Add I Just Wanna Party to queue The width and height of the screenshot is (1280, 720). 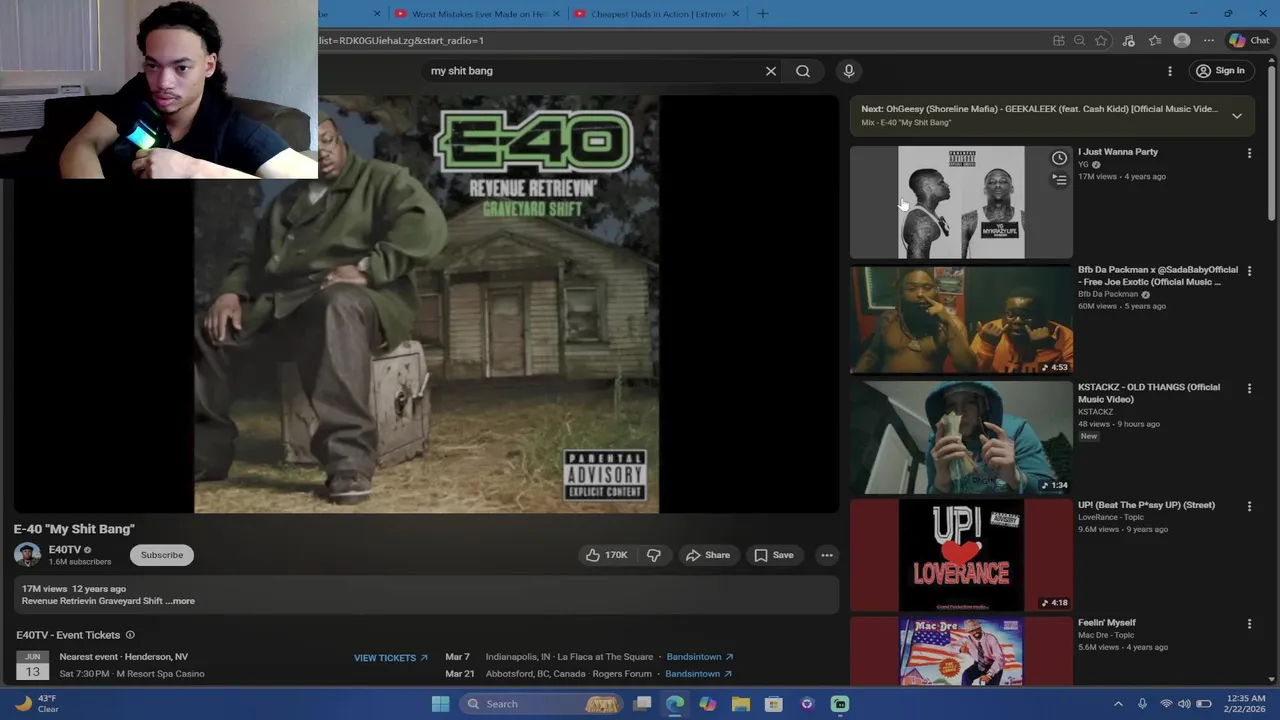(1059, 180)
